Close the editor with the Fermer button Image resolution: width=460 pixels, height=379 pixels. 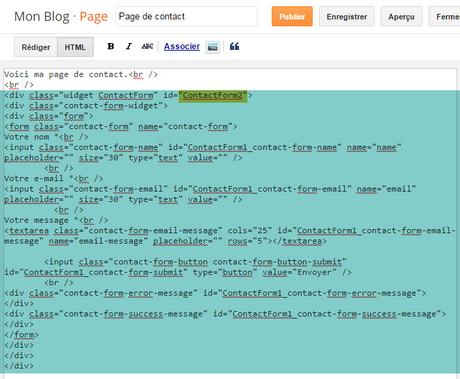coord(445,16)
